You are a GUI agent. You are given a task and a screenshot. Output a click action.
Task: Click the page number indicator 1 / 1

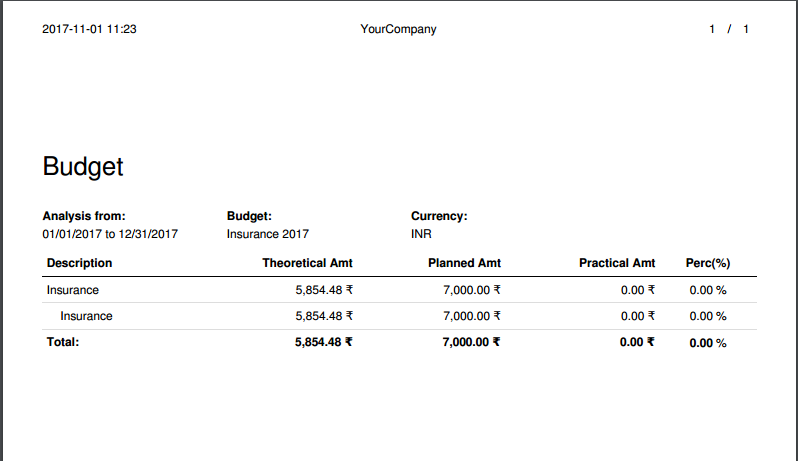pos(729,30)
